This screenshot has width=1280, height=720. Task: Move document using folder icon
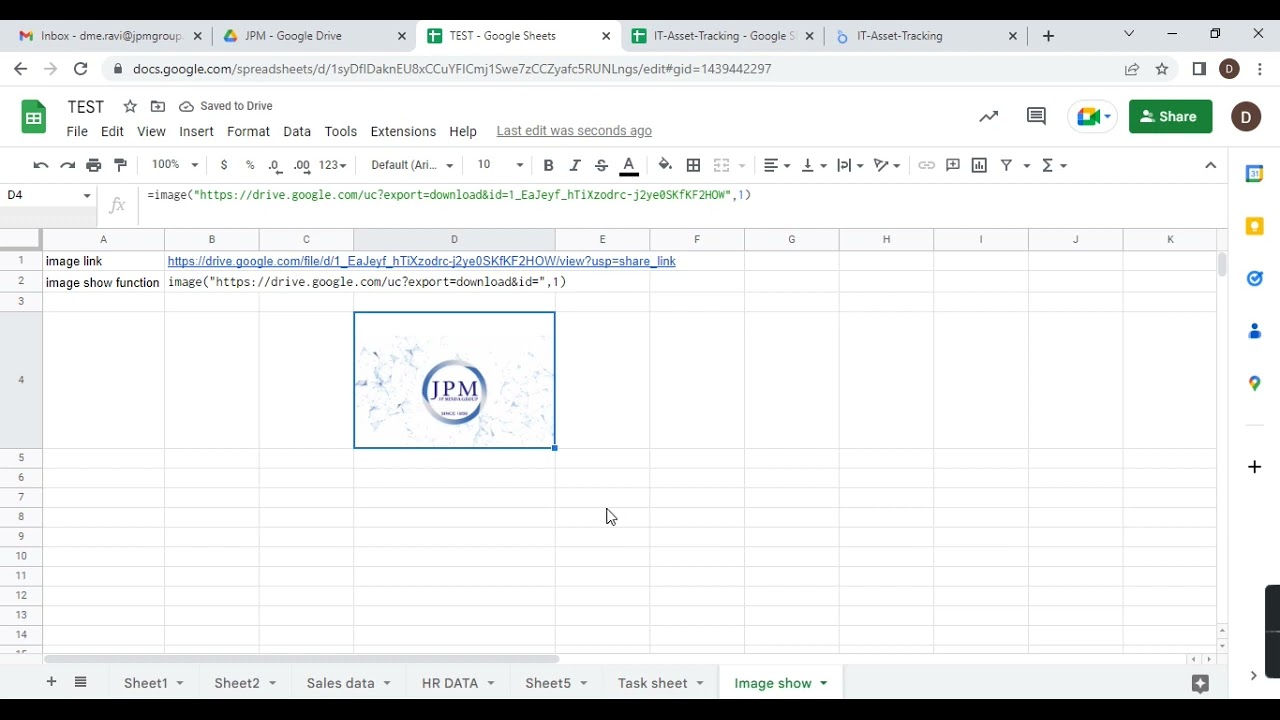coord(158,106)
